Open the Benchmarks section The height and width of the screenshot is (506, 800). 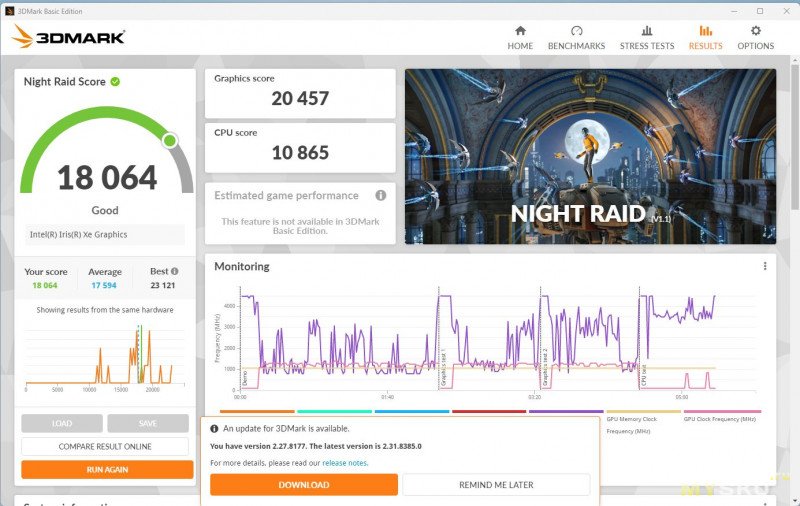coord(577,38)
